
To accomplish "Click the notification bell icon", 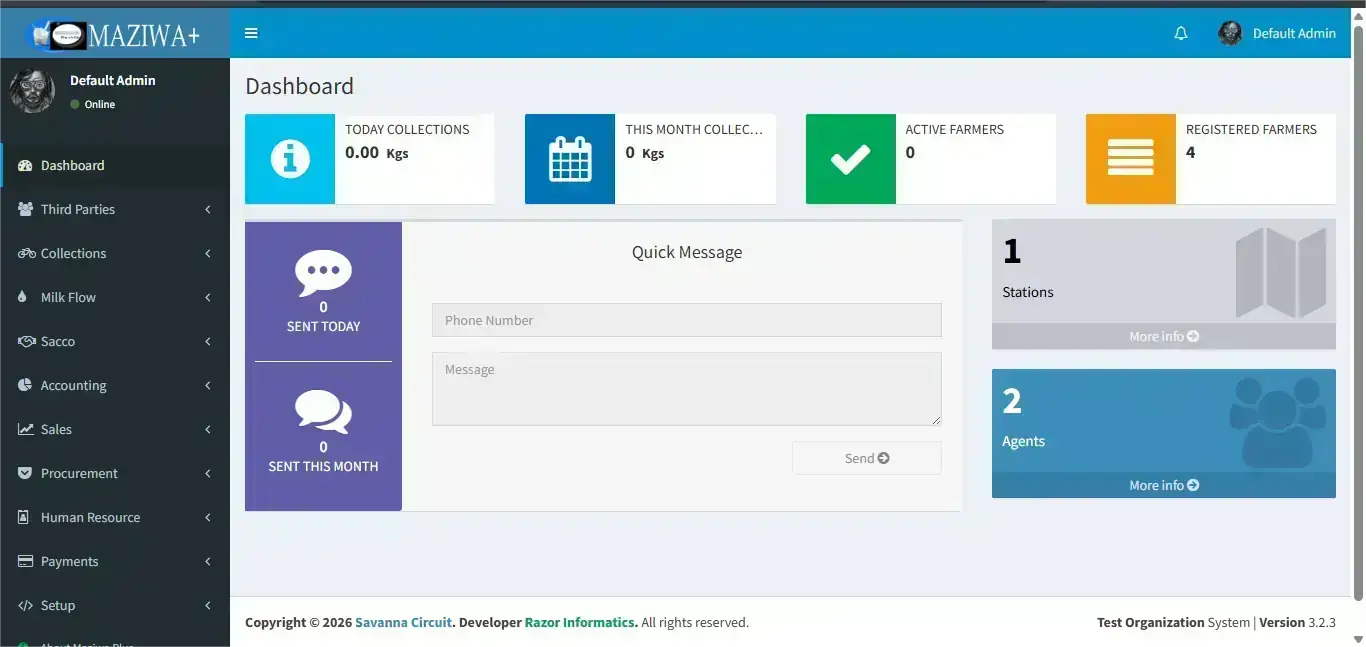I will 1181,33.
